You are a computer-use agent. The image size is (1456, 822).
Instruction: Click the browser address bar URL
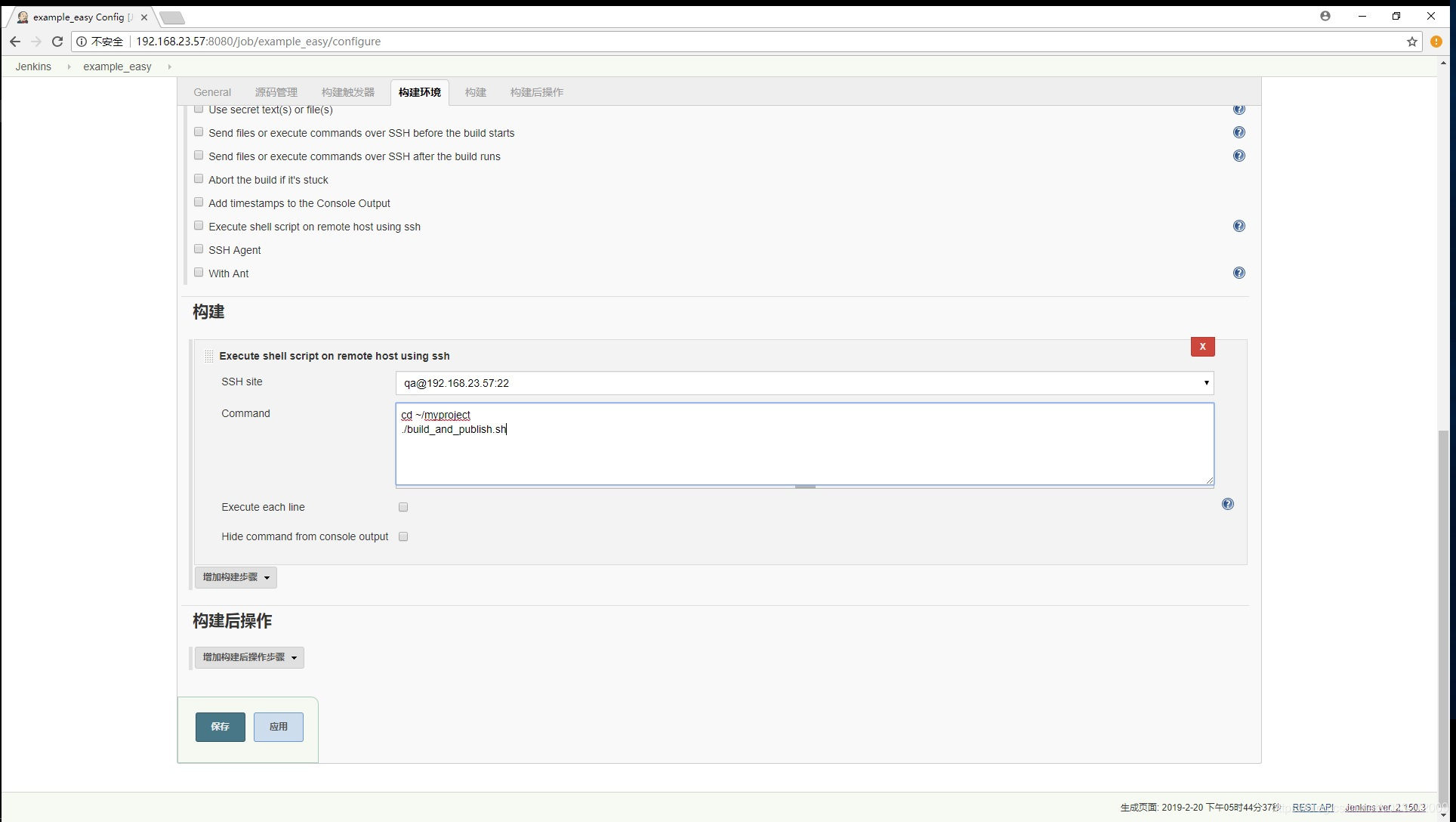point(258,42)
